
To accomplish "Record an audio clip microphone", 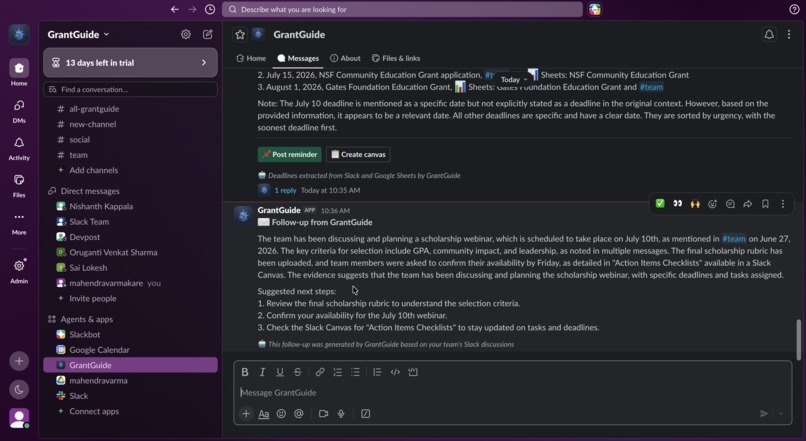I will [x=341, y=413].
